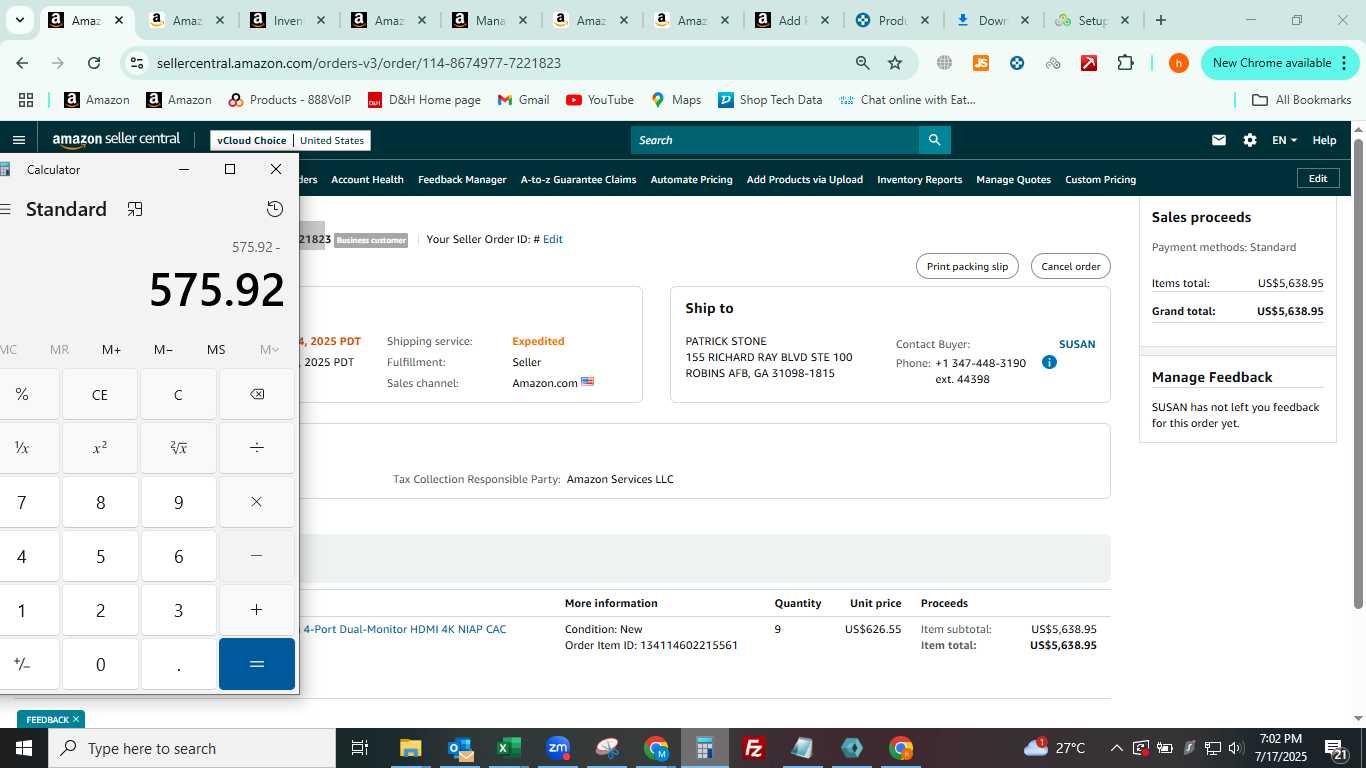Open A-to-z Guarantee Claims menu item

click(x=578, y=179)
